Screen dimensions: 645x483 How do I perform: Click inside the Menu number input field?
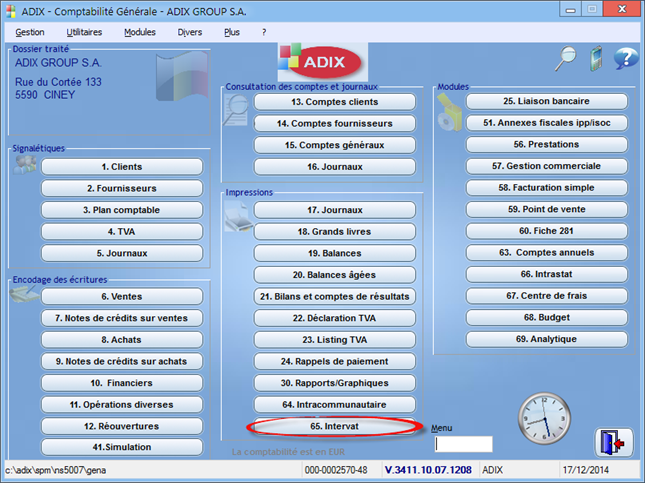(x=464, y=444)
